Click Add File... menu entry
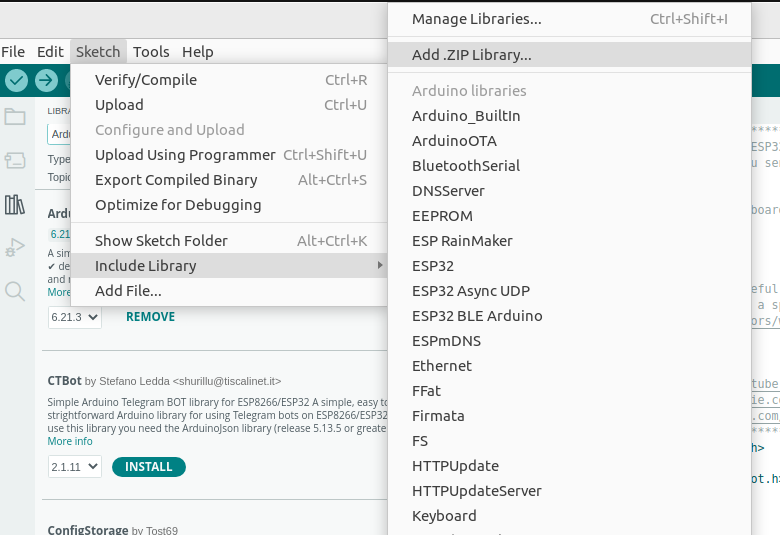Screen dimensions: 780x535 [229, 291]
